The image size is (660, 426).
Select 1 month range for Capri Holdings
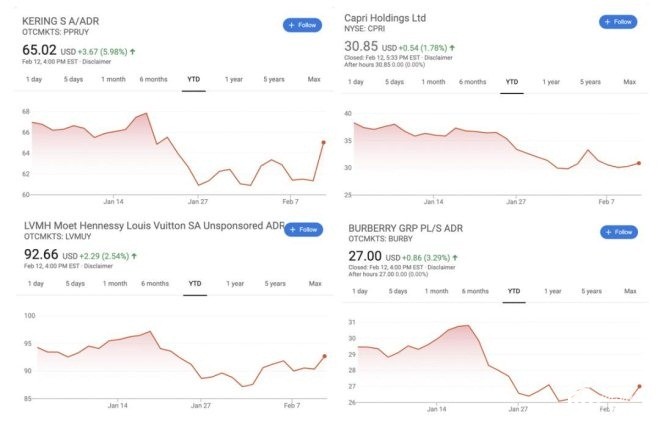(x=430, y=81)
